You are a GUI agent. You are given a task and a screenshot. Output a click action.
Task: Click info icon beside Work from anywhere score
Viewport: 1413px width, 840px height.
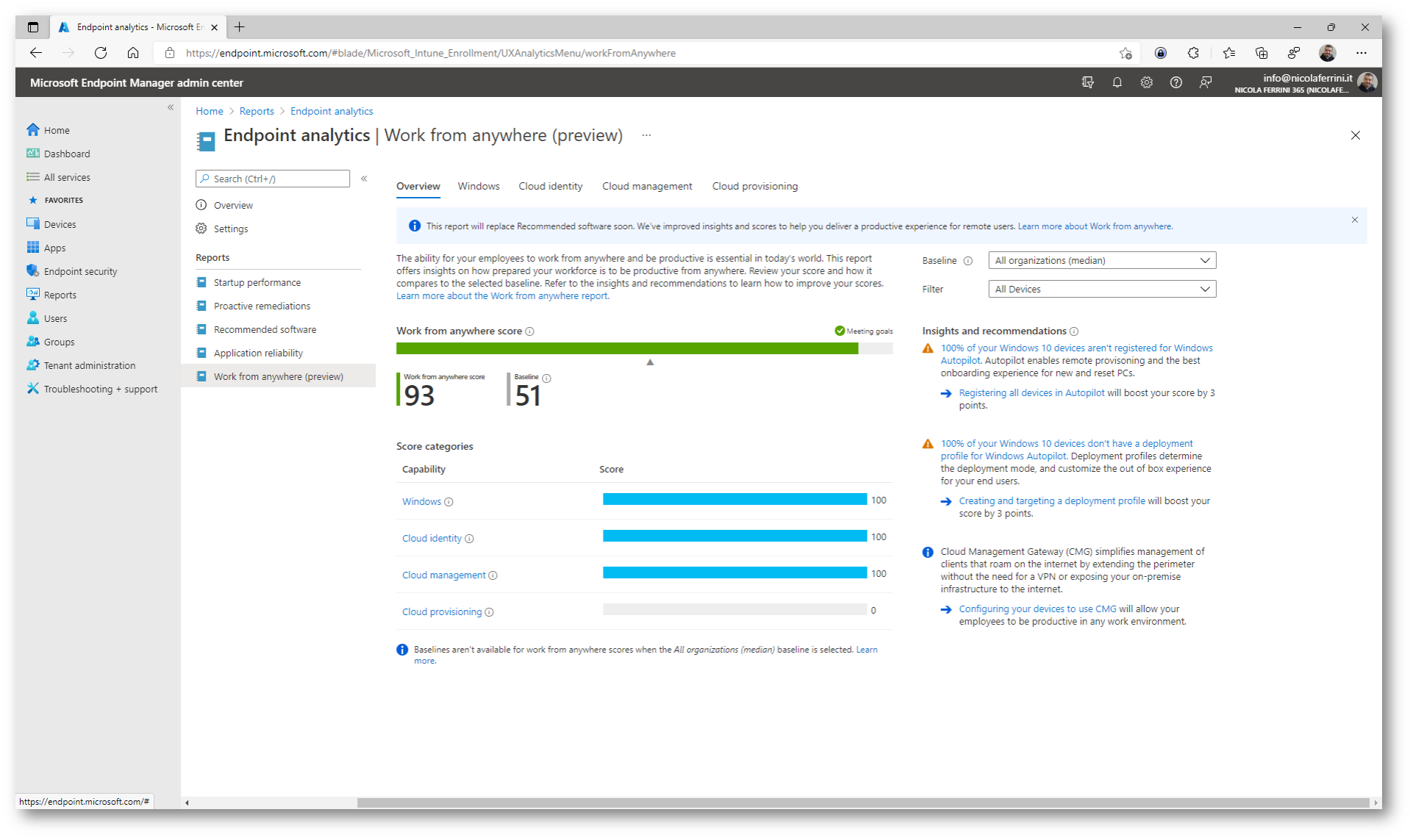(x=529, y=331)
